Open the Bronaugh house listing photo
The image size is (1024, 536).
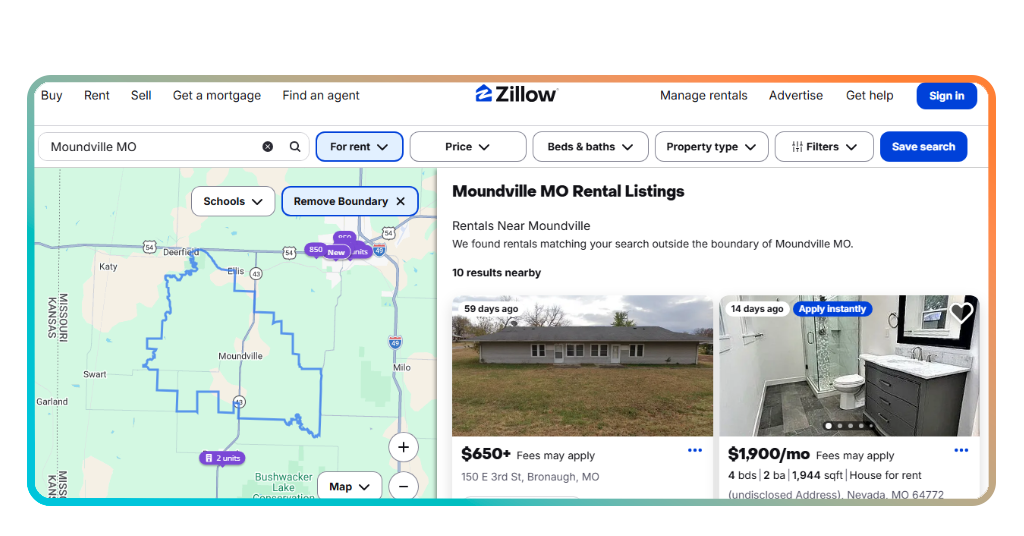[583, 366]
